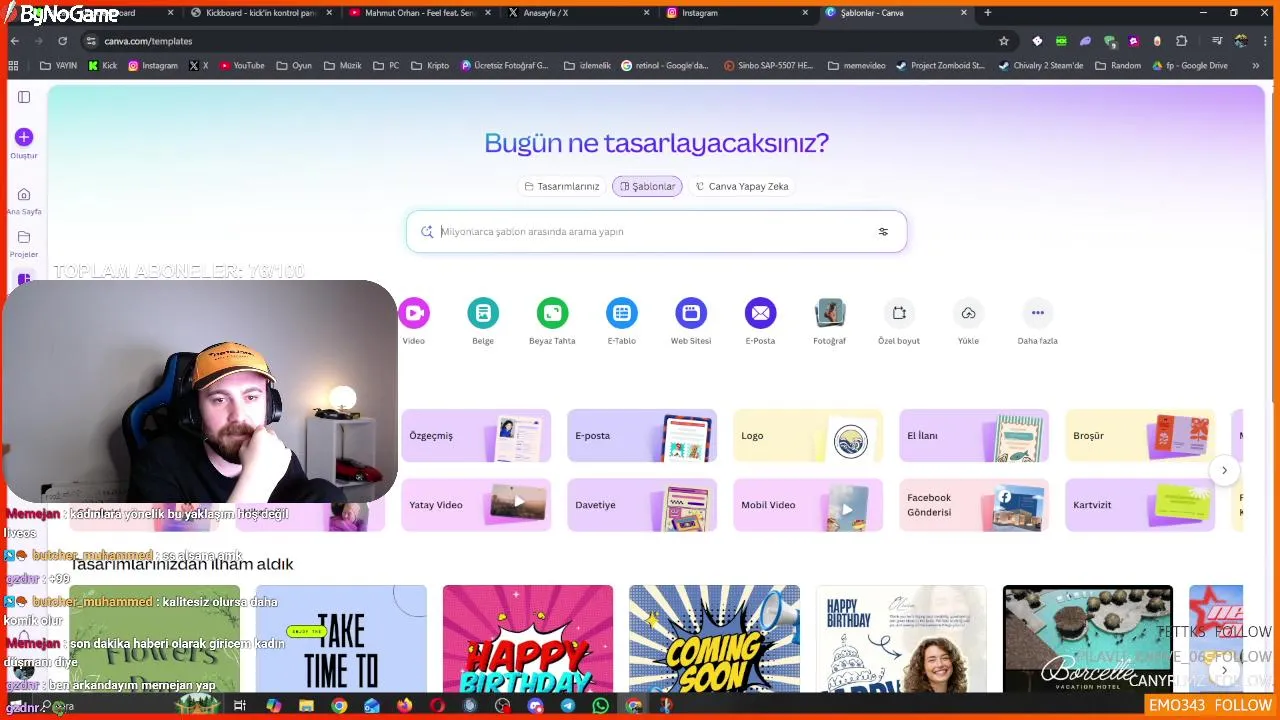Open the Mobil Video category card
This screenshot has height=720, width=1280.
pyautogui.click(x=808, y=505)
